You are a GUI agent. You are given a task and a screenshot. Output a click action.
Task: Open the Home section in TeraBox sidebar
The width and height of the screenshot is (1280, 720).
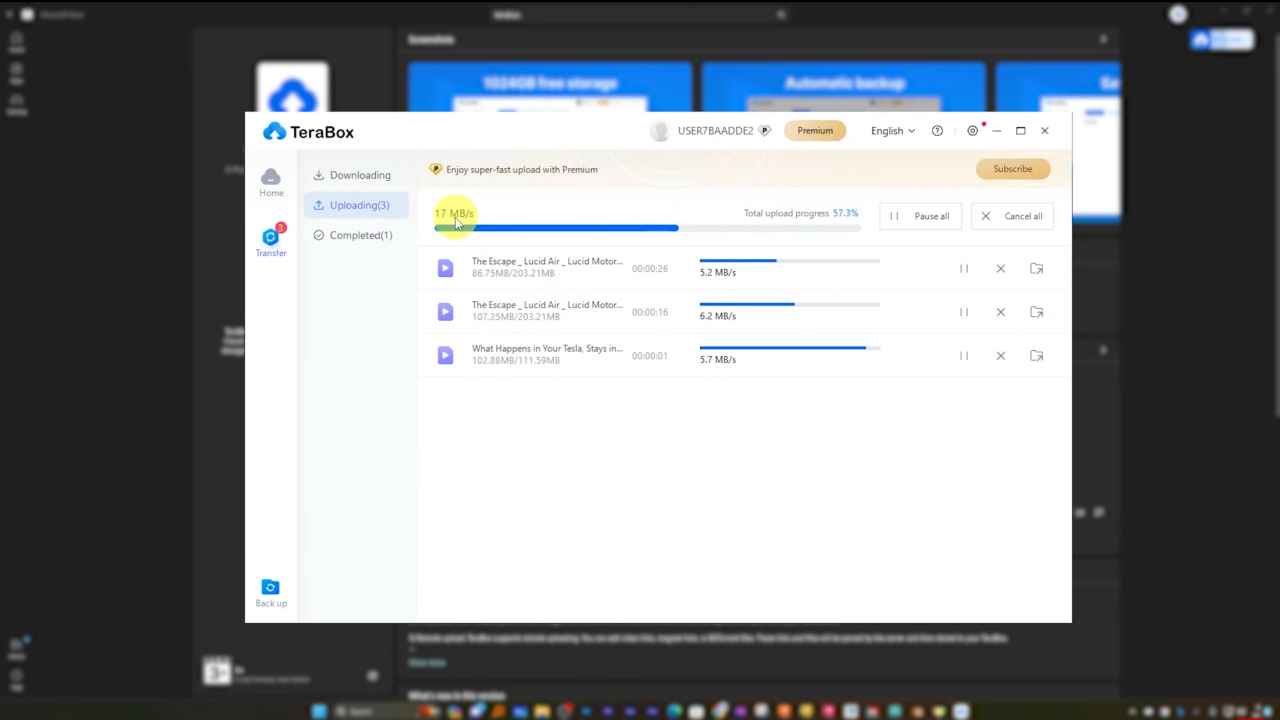tap(271, 182)
